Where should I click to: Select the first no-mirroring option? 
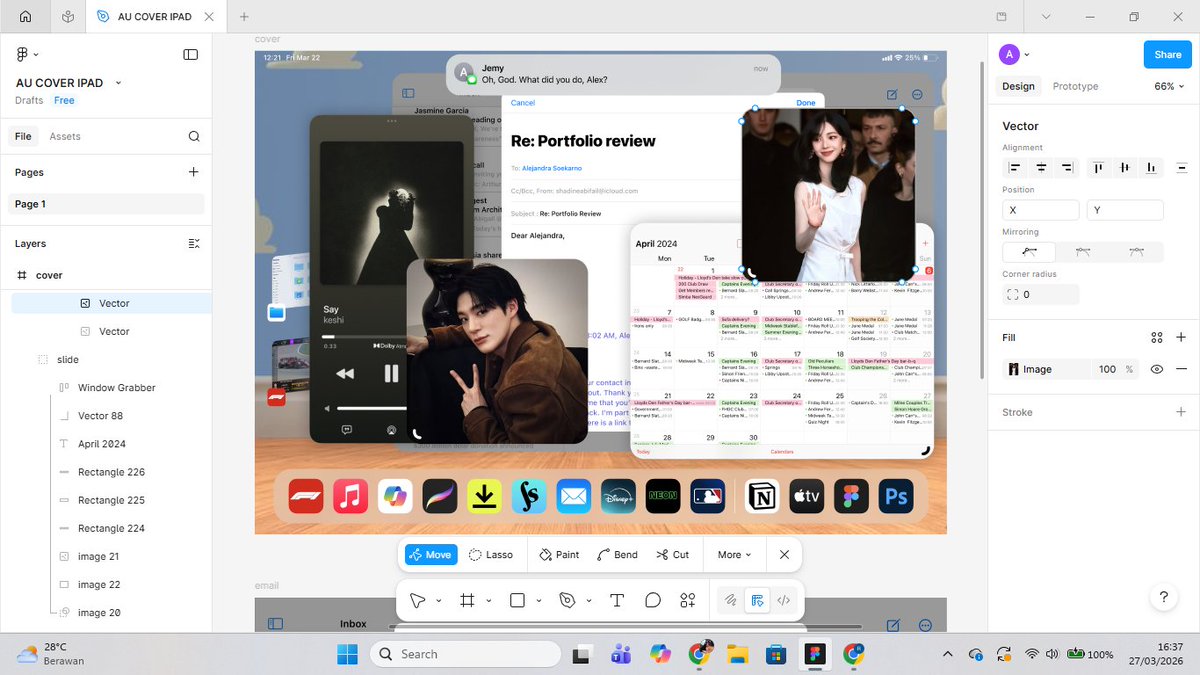point(1029,252)
